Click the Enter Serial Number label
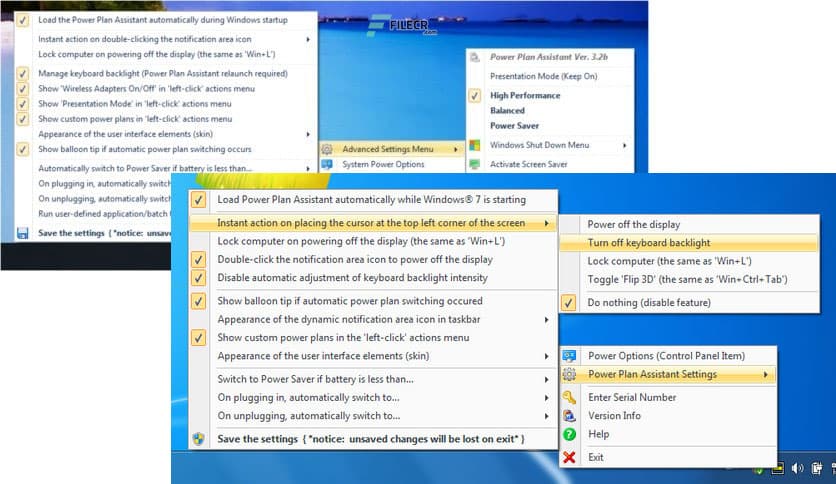836x484 pixels. 632,398
